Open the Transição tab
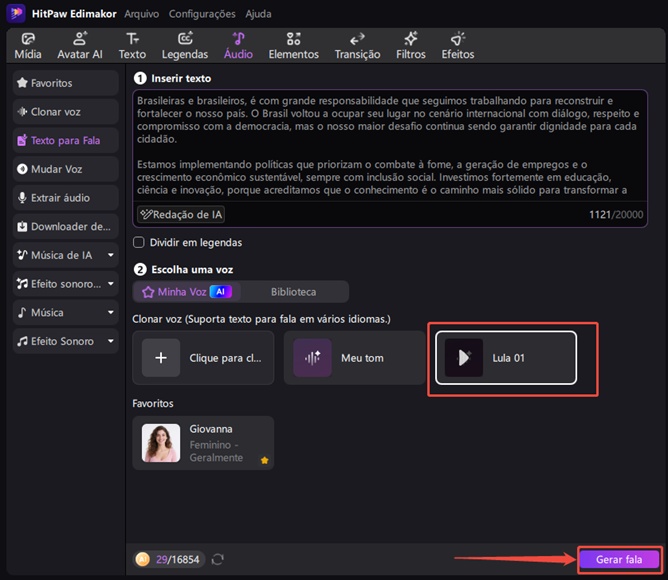Screen dimensions: 668x580 (x=357, y=46)
